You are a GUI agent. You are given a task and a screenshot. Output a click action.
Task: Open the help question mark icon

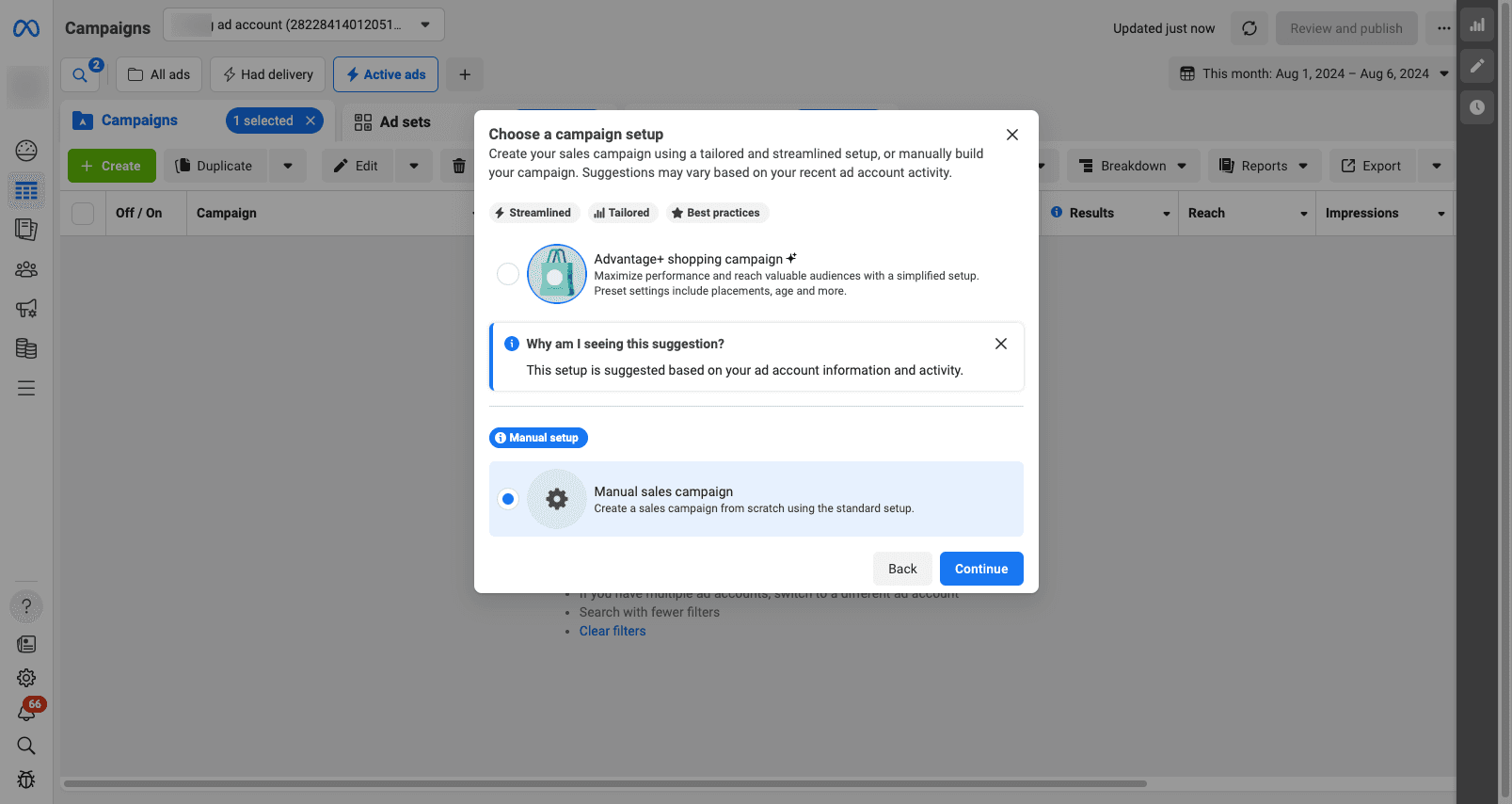(26, 606)
